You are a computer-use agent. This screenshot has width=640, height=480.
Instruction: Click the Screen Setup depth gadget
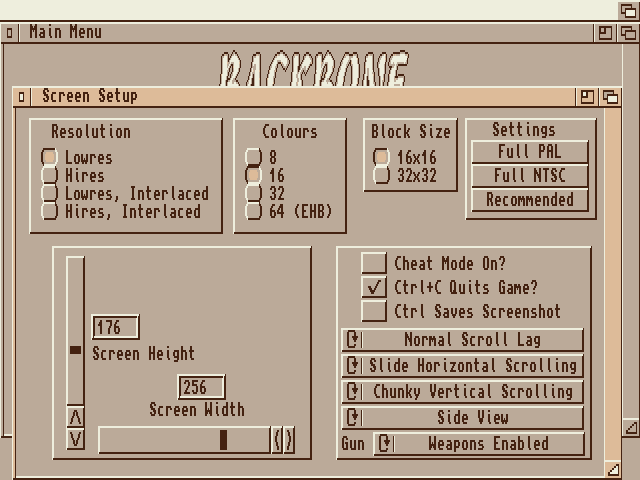click(x=610, y=97)
